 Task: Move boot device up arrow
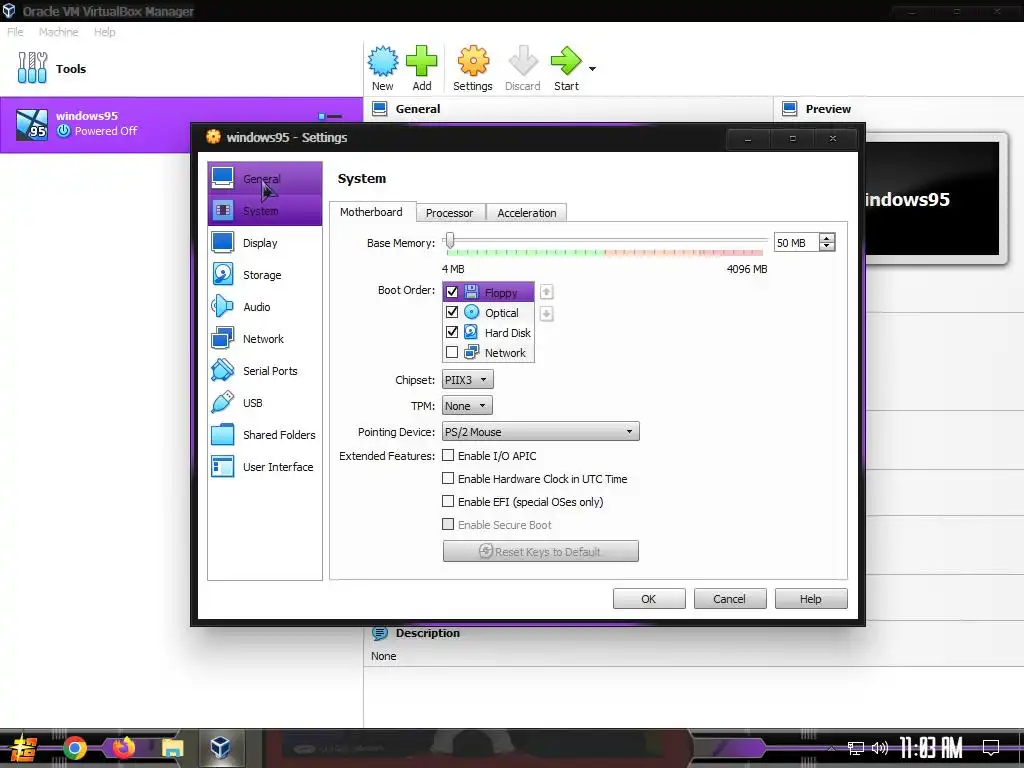point(547,291)
